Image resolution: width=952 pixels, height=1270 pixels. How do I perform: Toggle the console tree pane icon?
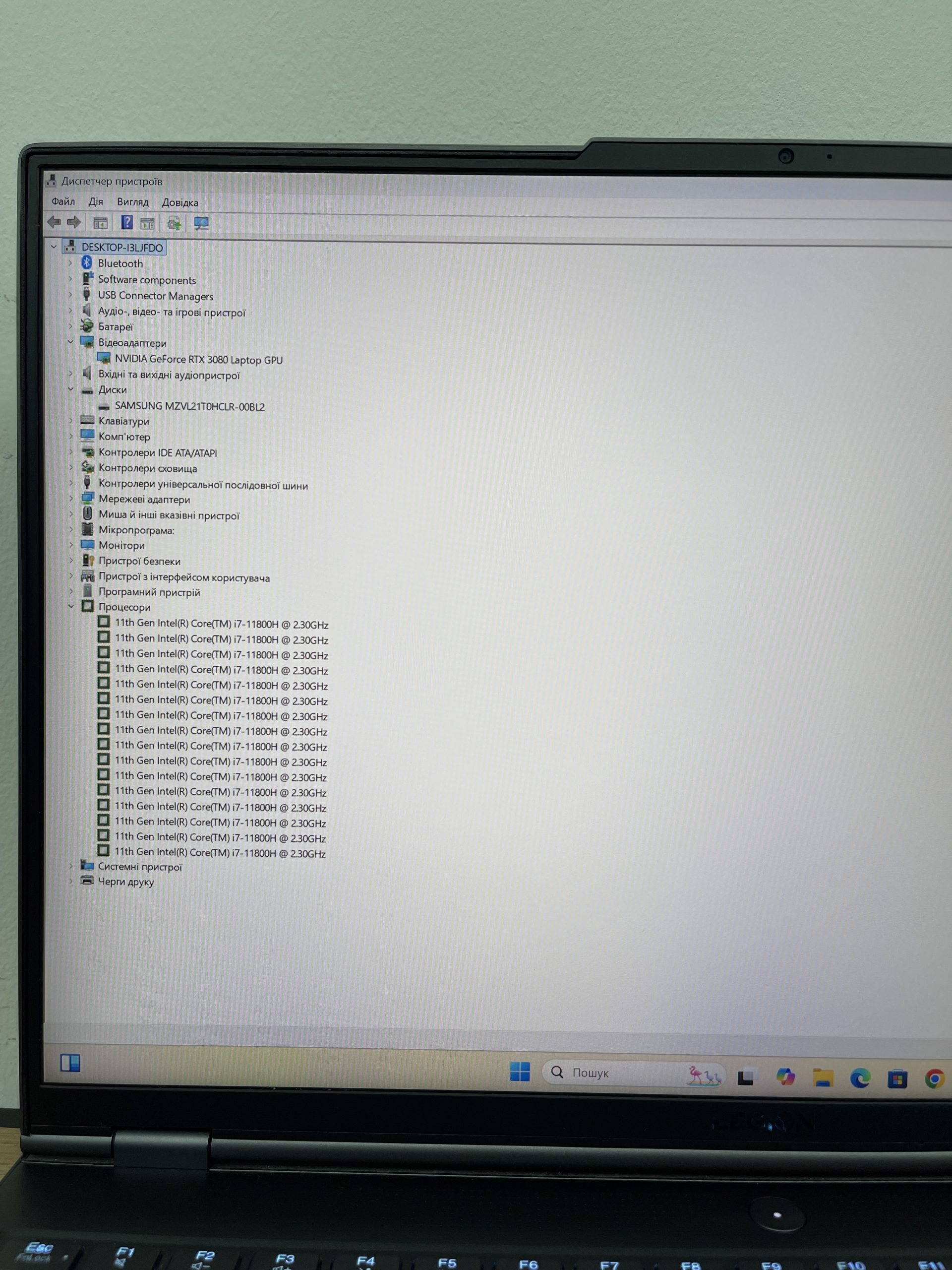[x=101, y=223]
